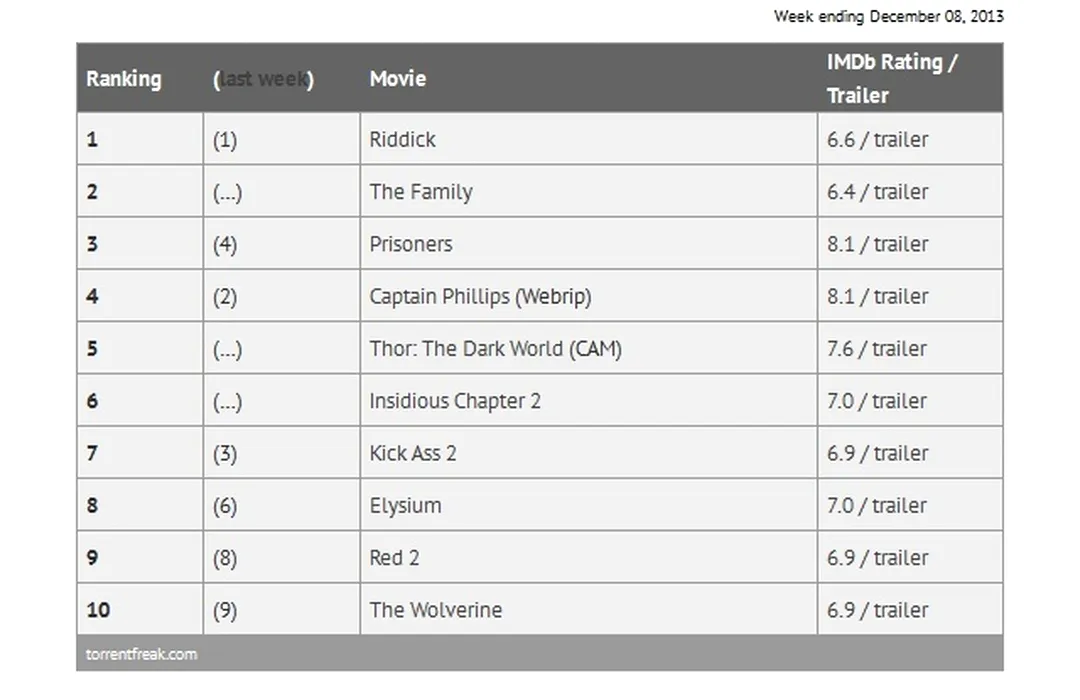
Task: Open The Family movie entry
Action: (420, 192)
